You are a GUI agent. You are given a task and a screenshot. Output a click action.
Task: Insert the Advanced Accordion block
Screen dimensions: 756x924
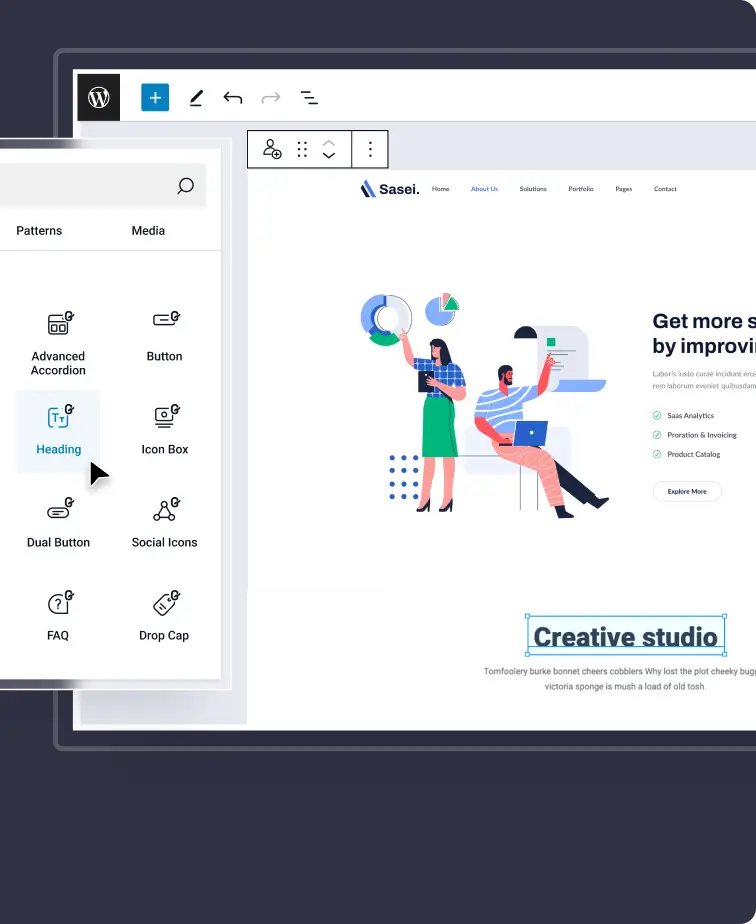pos(58,342)
